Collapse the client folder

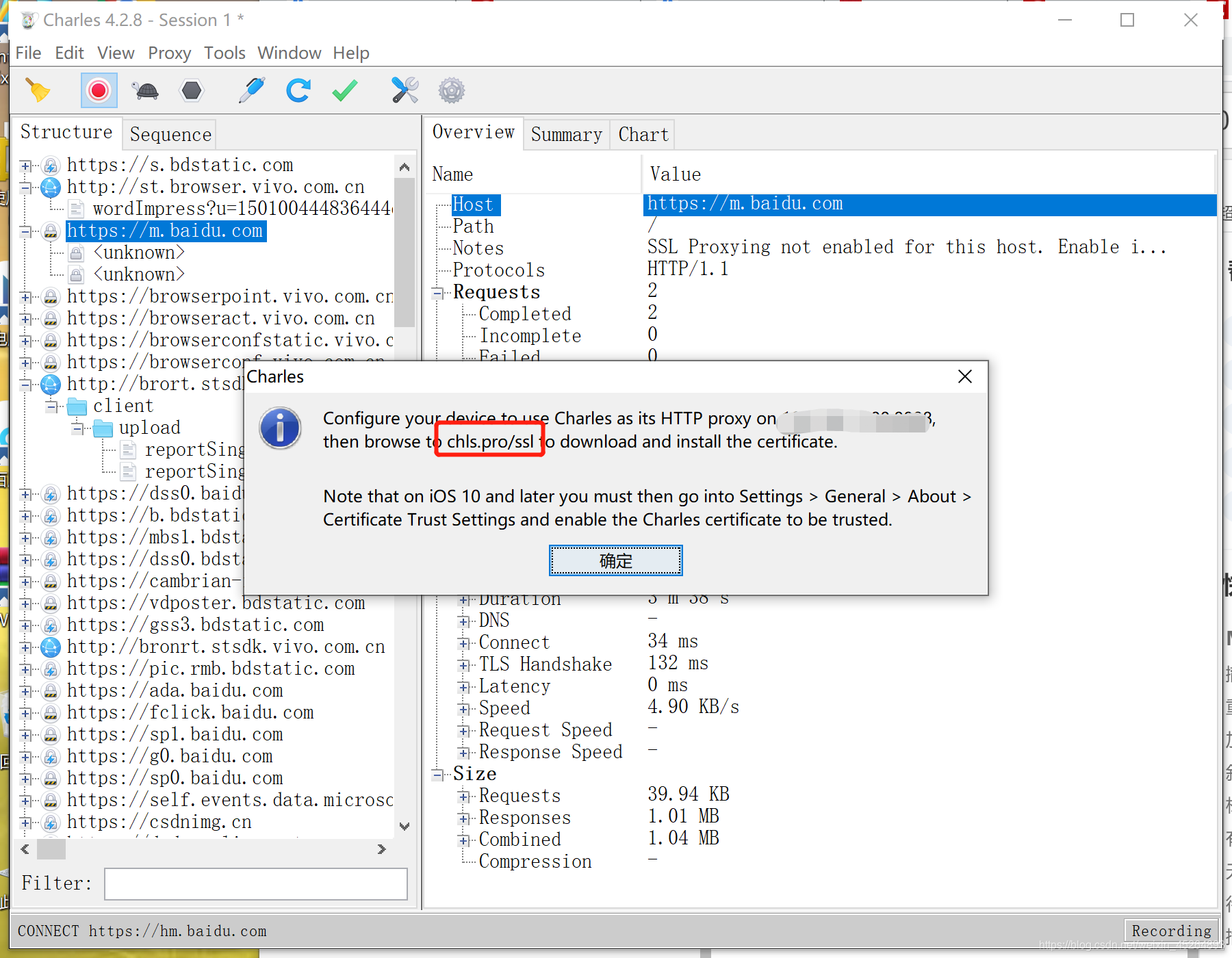point(51,406)
